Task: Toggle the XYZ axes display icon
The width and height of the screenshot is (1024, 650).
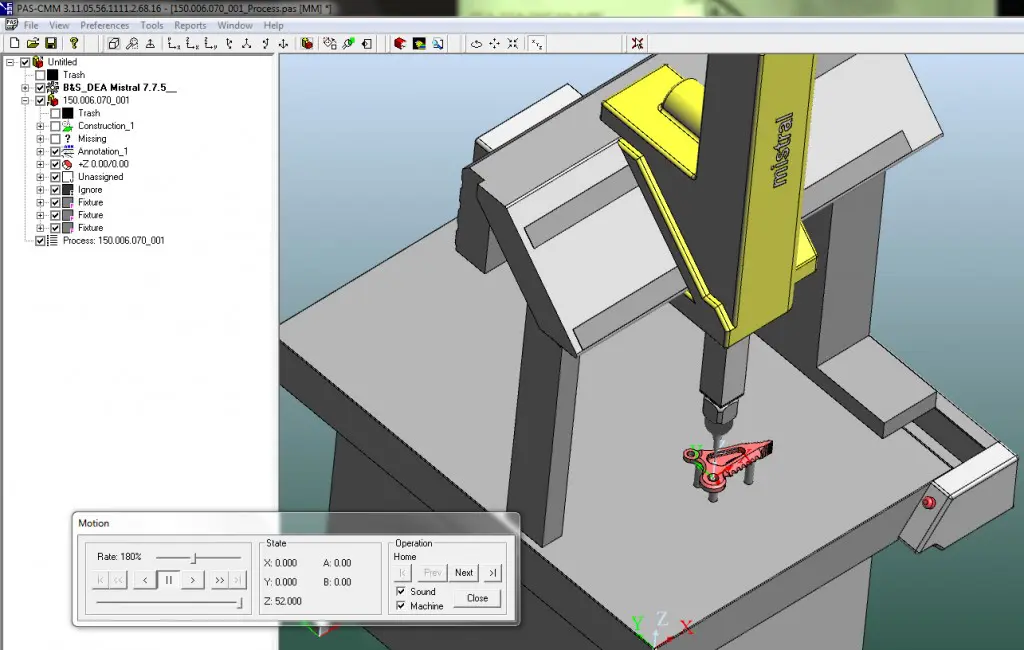Action: click(536, 44)
